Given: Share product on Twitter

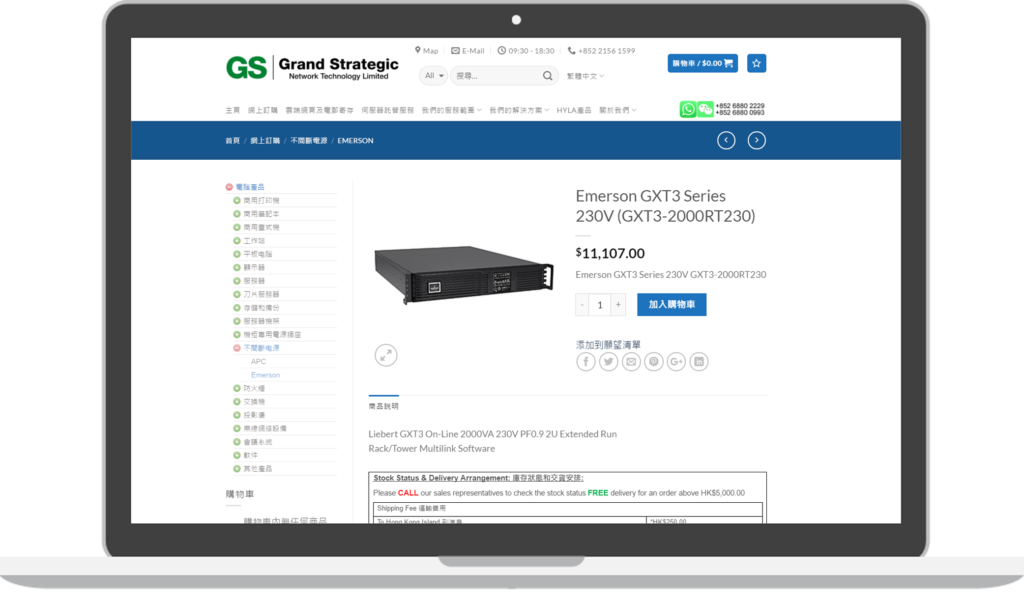Looking at the screenshot, I should click(609, 362).
